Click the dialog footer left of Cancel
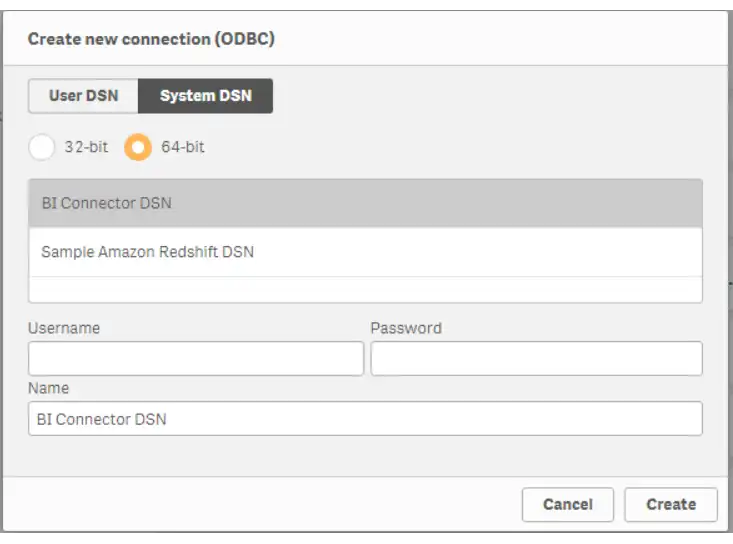This screenshot has width=733, height=544. tap(260, 504)
